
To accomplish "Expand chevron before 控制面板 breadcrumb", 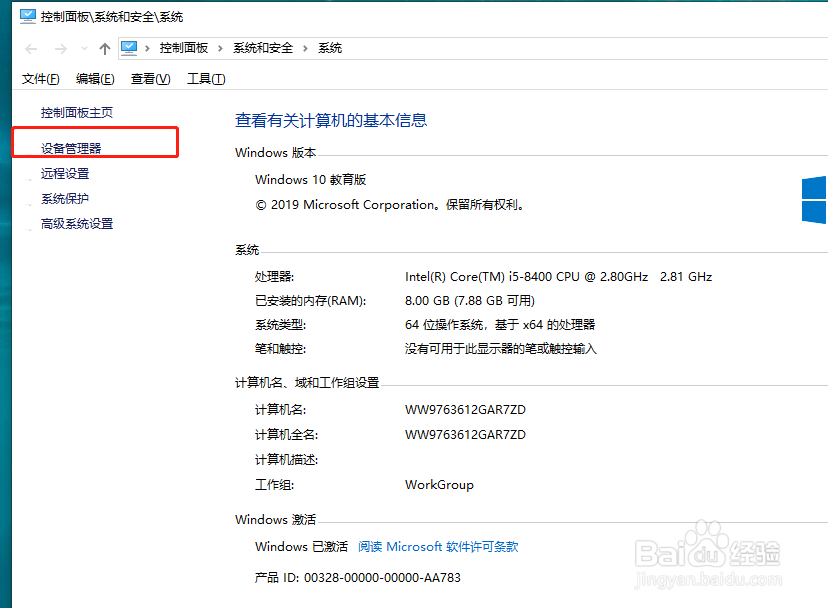I will (147, 49).
